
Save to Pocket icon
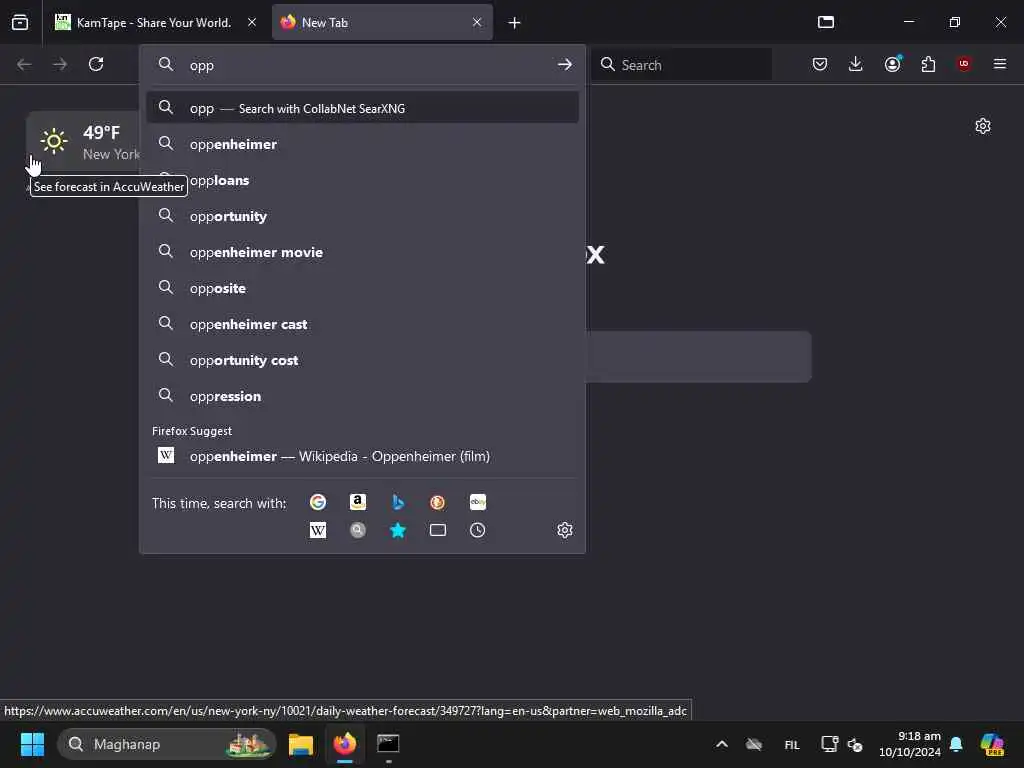click(820, 64)
